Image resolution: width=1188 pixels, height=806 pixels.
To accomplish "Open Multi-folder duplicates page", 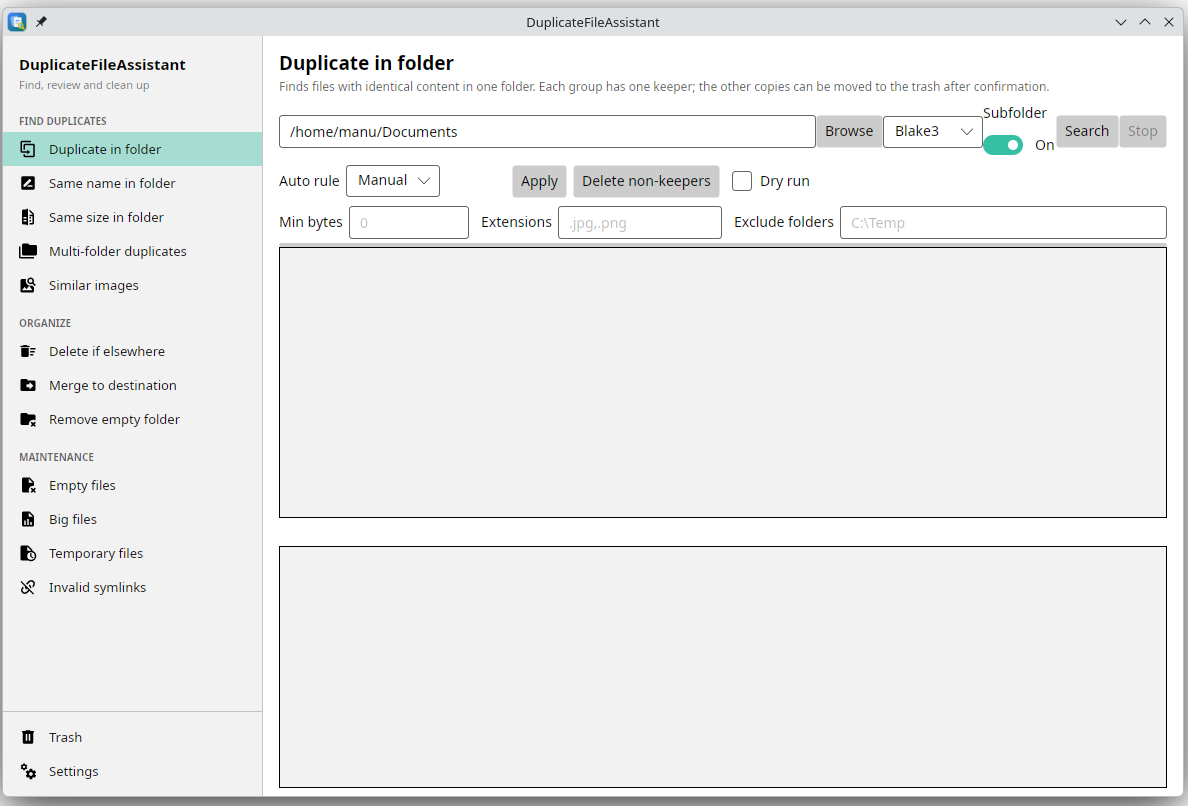I will (133, 251).
